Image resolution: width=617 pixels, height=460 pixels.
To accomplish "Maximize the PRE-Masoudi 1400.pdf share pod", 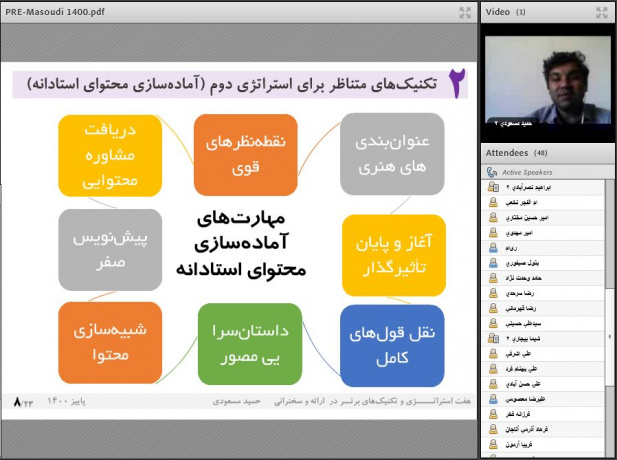I will (x=465, y=12).
